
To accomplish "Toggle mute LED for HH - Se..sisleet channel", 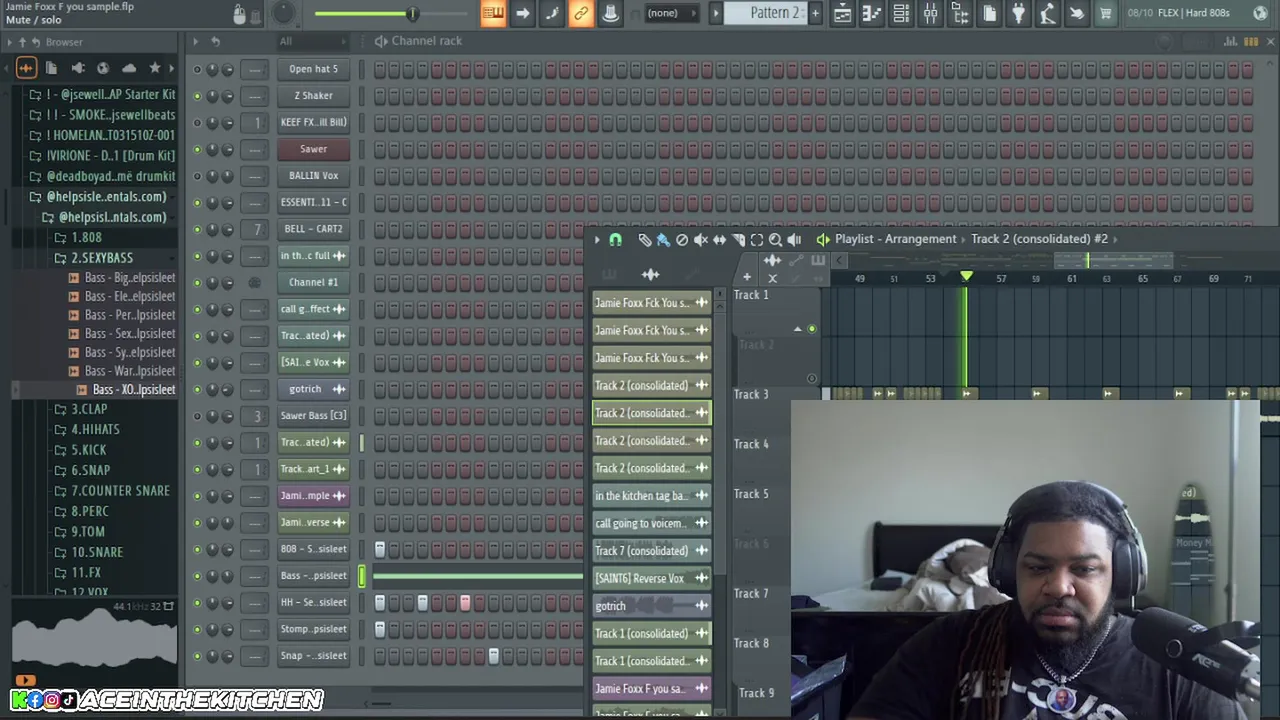I will [197, 602].
